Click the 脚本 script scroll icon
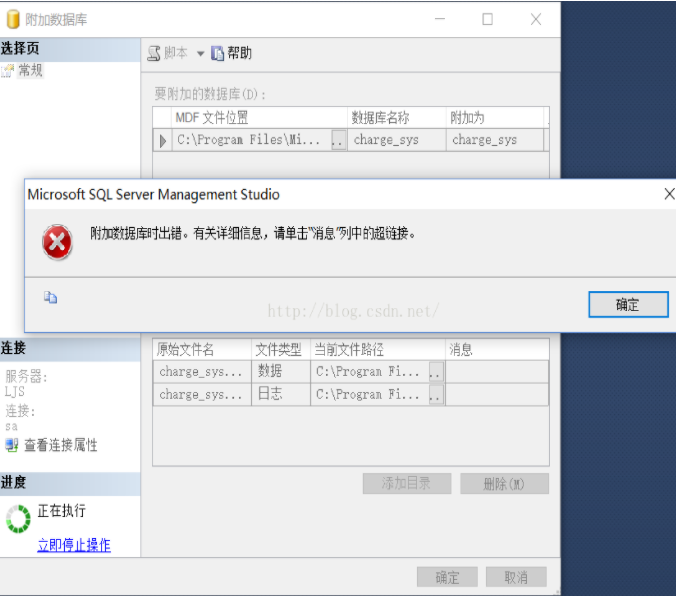 pyautogui.click(x=154, y=53)
